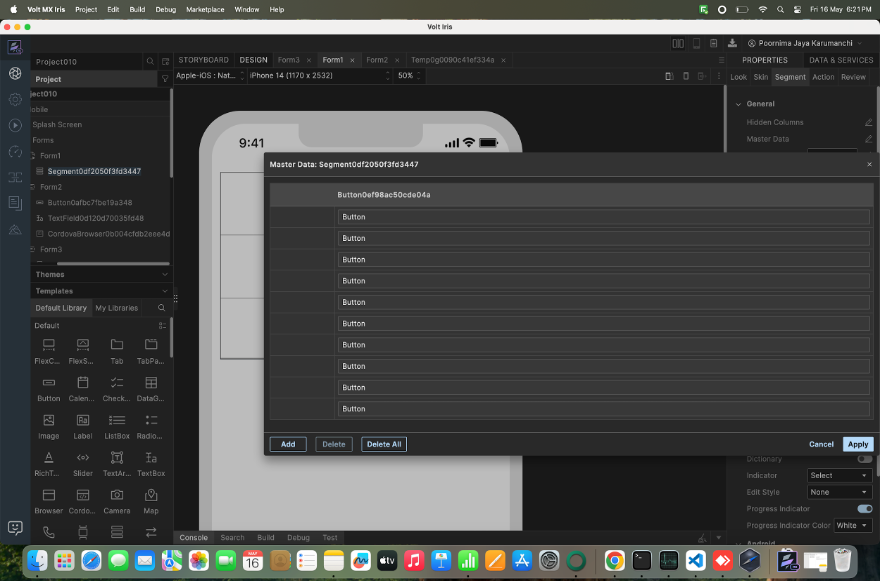Click the split-view layout icon in the top toolbar
Screen dimensions: 880x582
click(678, 43)
